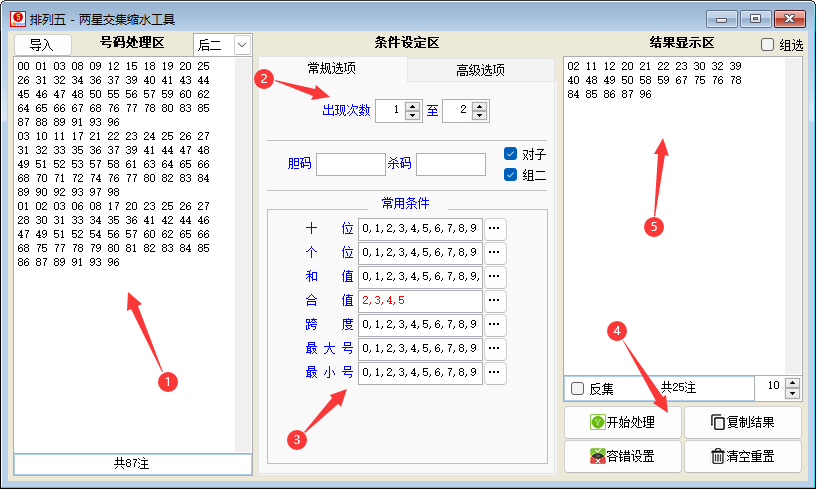
Task: Uncheck the 组二 checkbox
Action: point(511,175)
